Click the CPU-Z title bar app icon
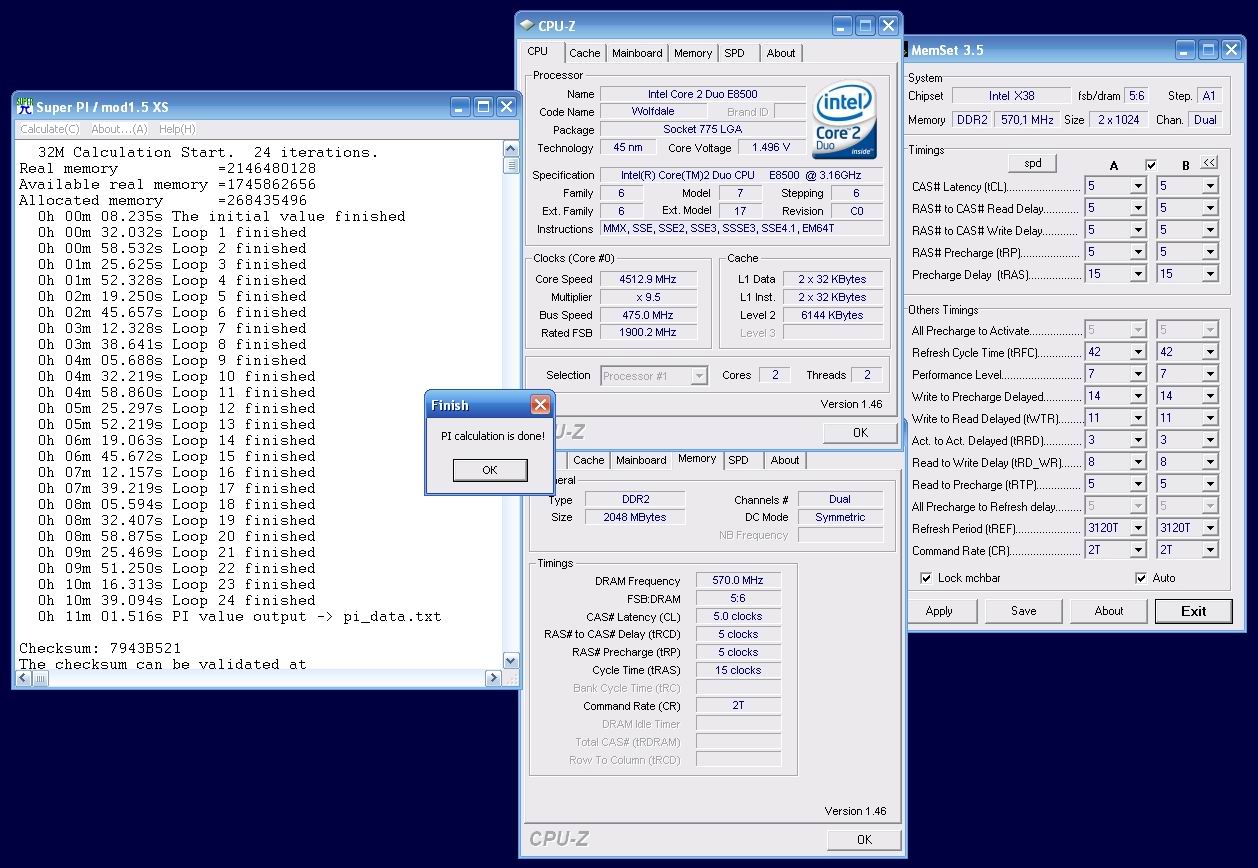 click(x=527, y=26)
